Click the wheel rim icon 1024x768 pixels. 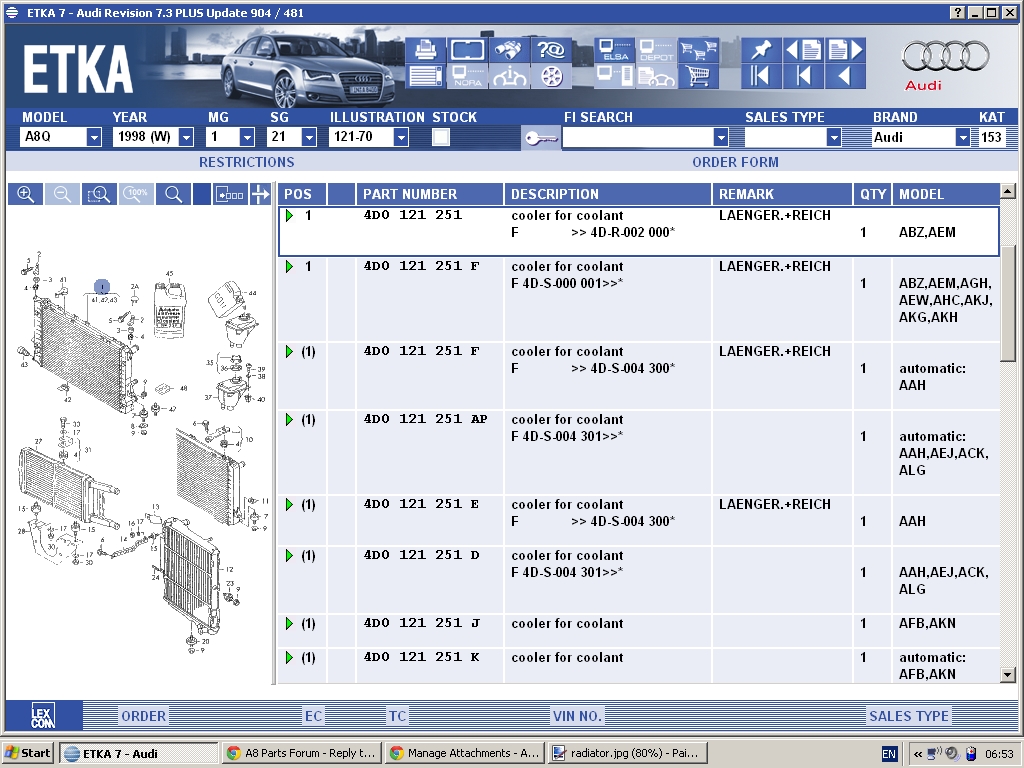click(551, 76)
